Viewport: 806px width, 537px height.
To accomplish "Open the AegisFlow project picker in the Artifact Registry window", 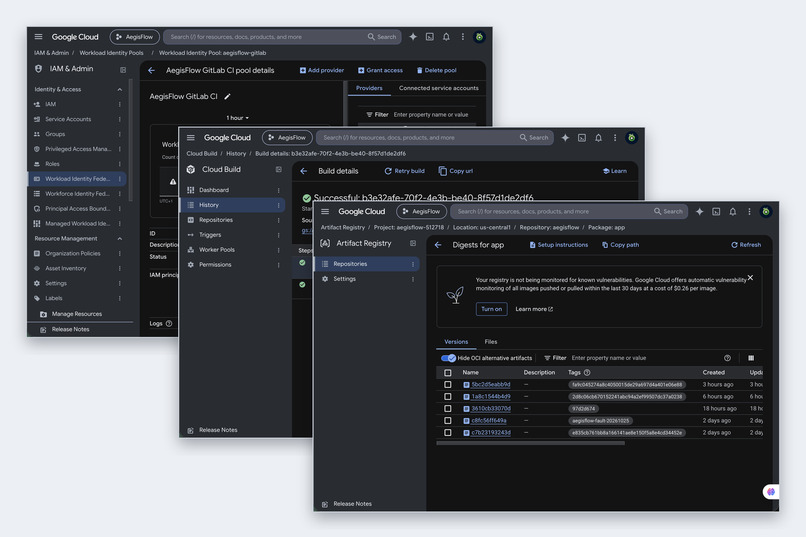I will (422, 211).
